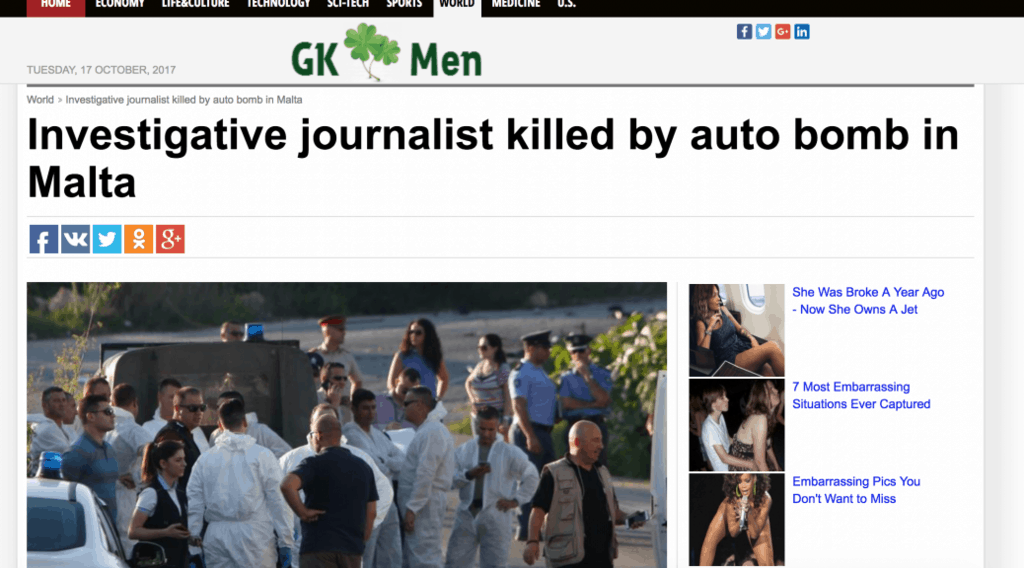
Task: Open the site's LinkedIn page from header
Action: (802, 31)
